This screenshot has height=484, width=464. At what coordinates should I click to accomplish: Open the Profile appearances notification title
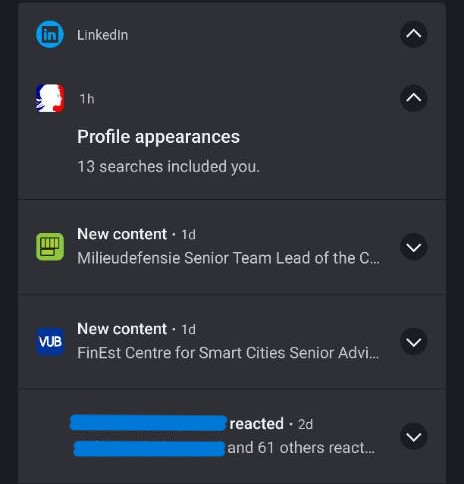coord(158,137)
